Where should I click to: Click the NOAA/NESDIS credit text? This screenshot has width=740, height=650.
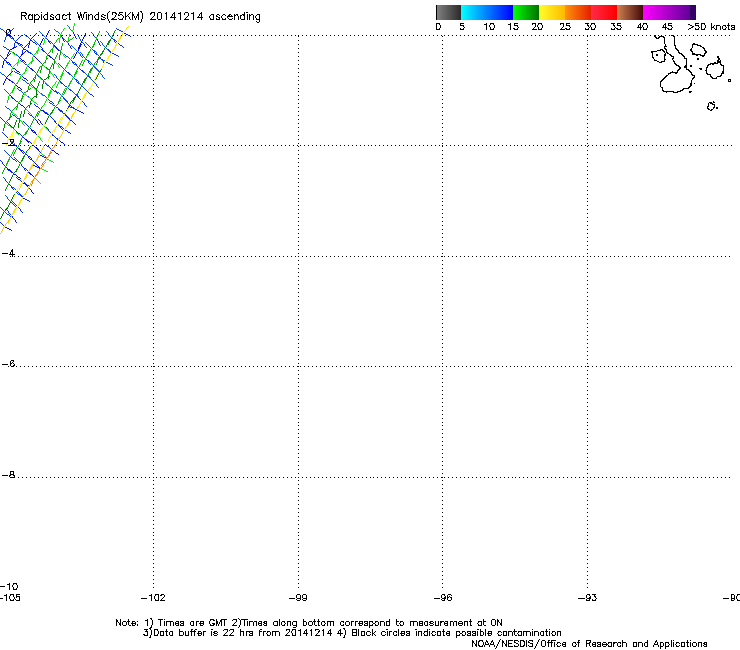coord(589,644)
